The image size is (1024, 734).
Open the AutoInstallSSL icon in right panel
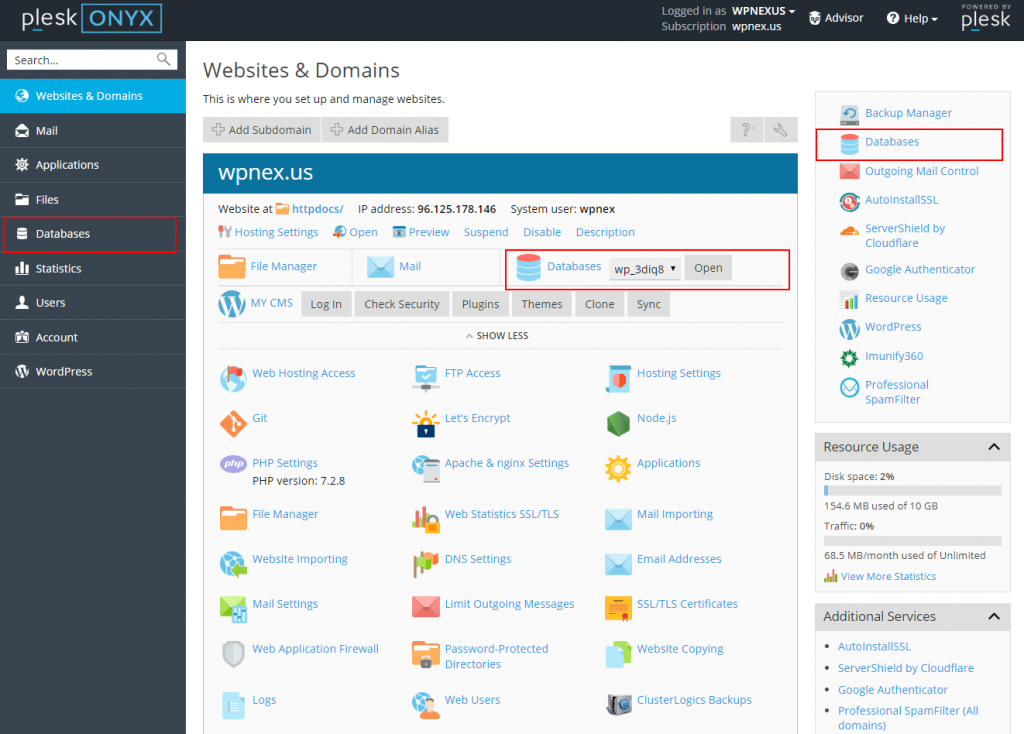(x=849, y=201)
